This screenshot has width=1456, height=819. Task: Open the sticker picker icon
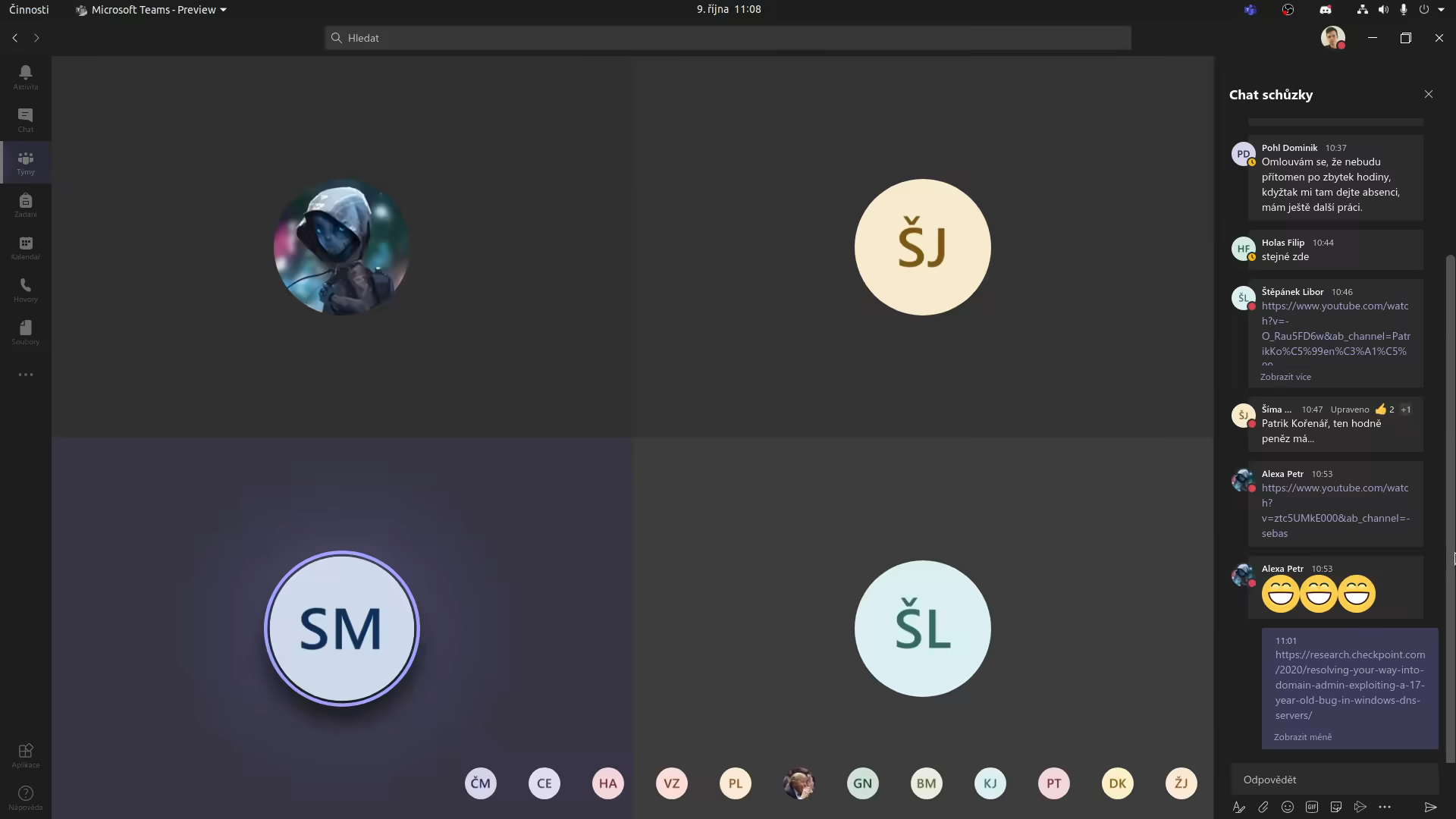1336,807
